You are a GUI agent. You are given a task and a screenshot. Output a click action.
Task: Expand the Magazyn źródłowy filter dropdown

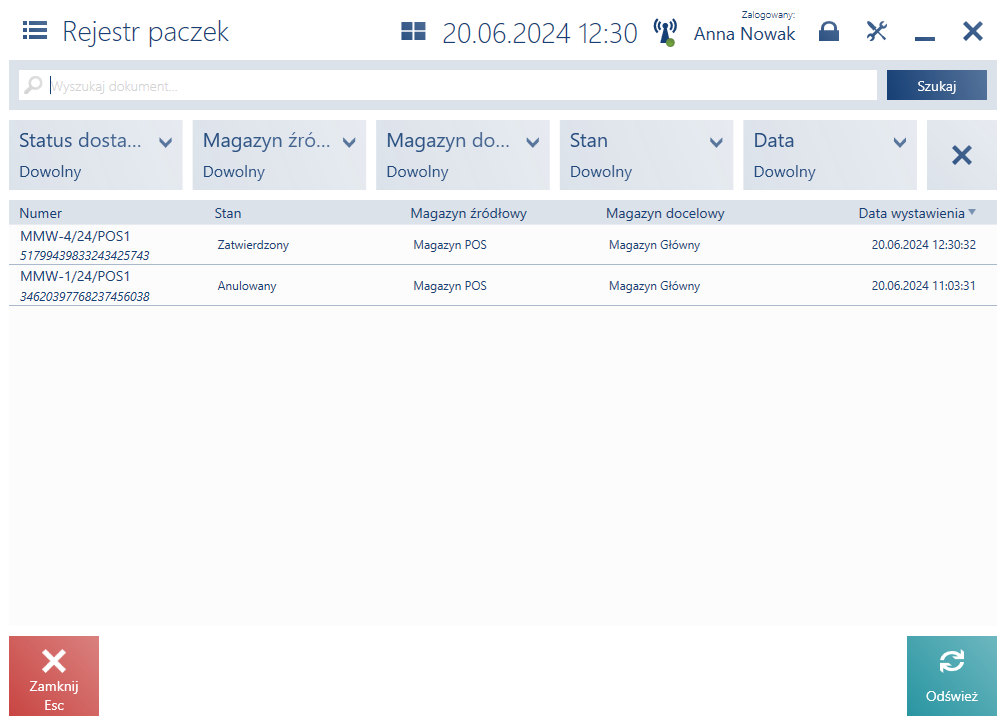(x=280, y=155)
